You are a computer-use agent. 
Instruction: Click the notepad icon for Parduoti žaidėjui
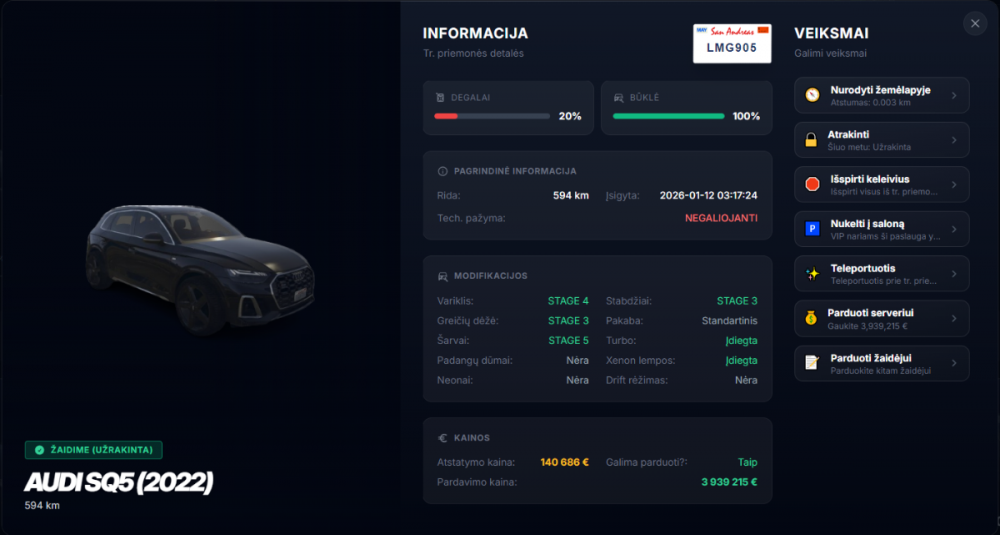click(812, 363)
